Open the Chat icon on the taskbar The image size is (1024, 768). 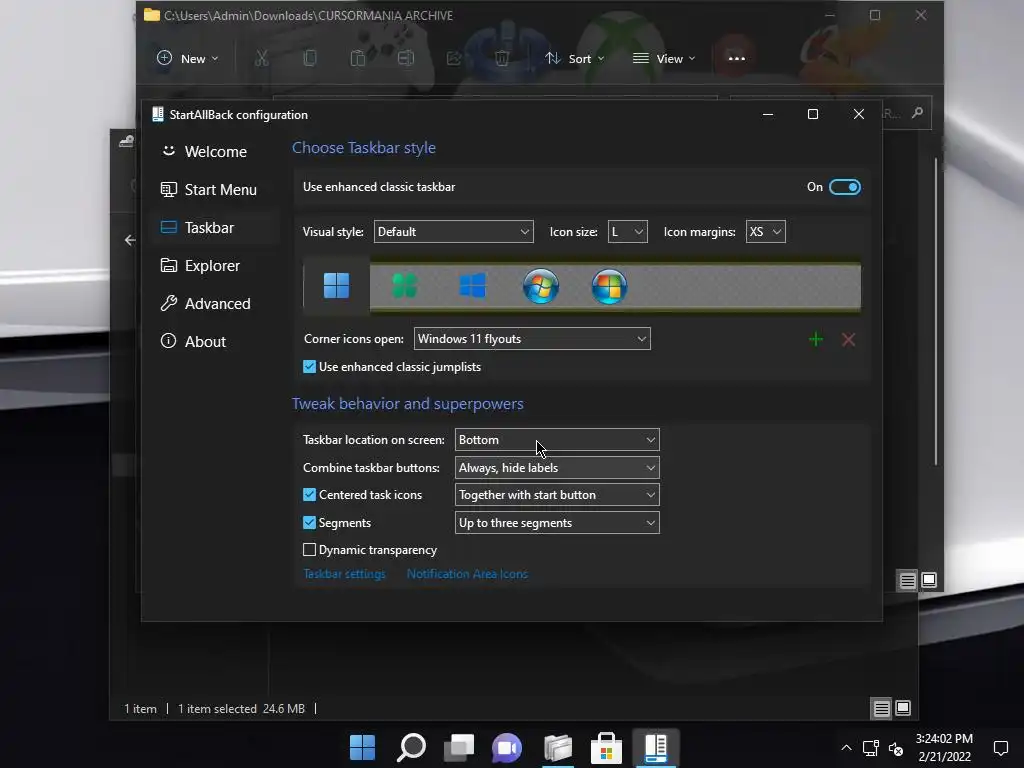[x=509, y=748]
